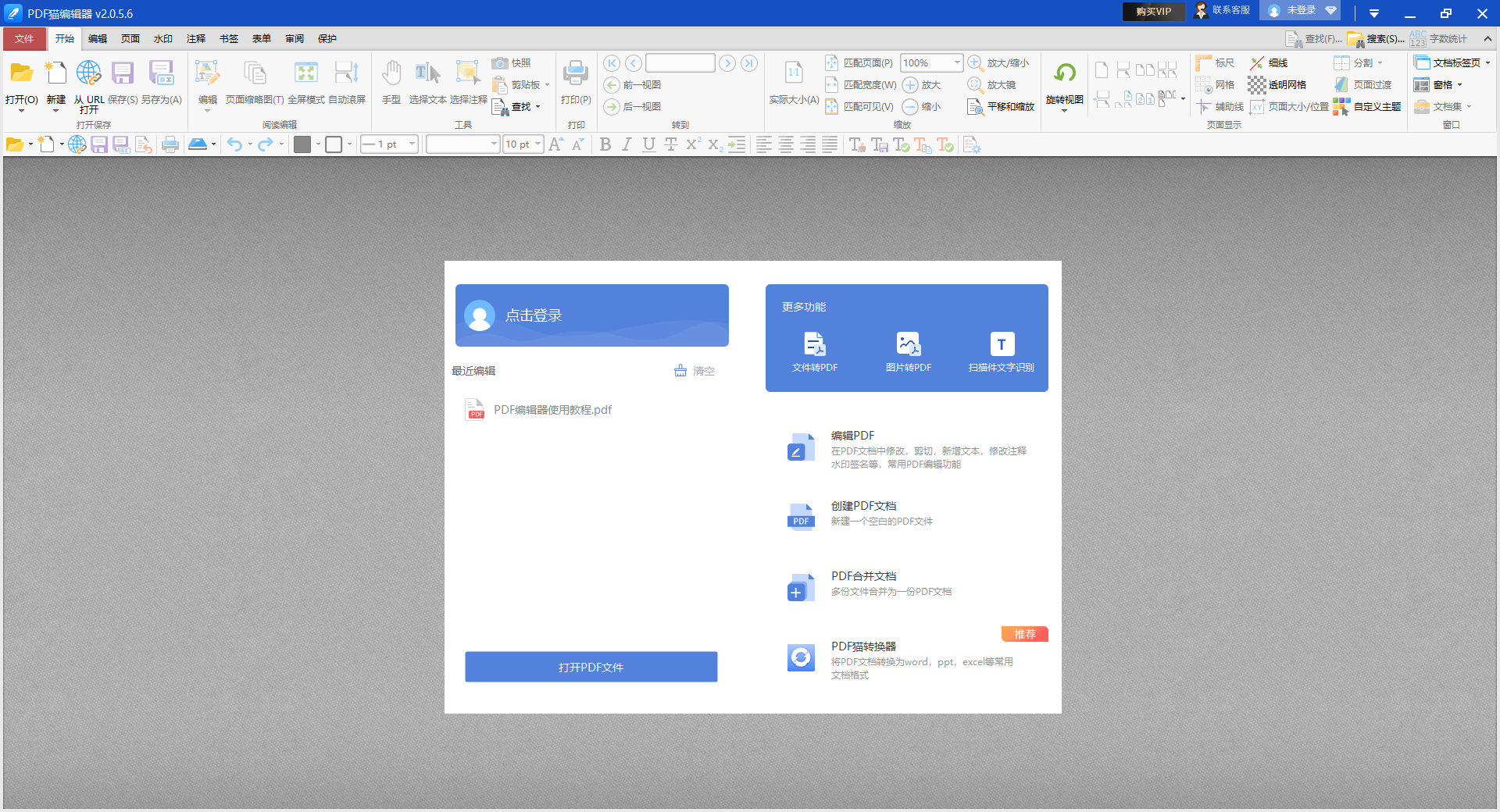
Task: Open the 未登录 account dropdown
Action: tap(1300, 11)
